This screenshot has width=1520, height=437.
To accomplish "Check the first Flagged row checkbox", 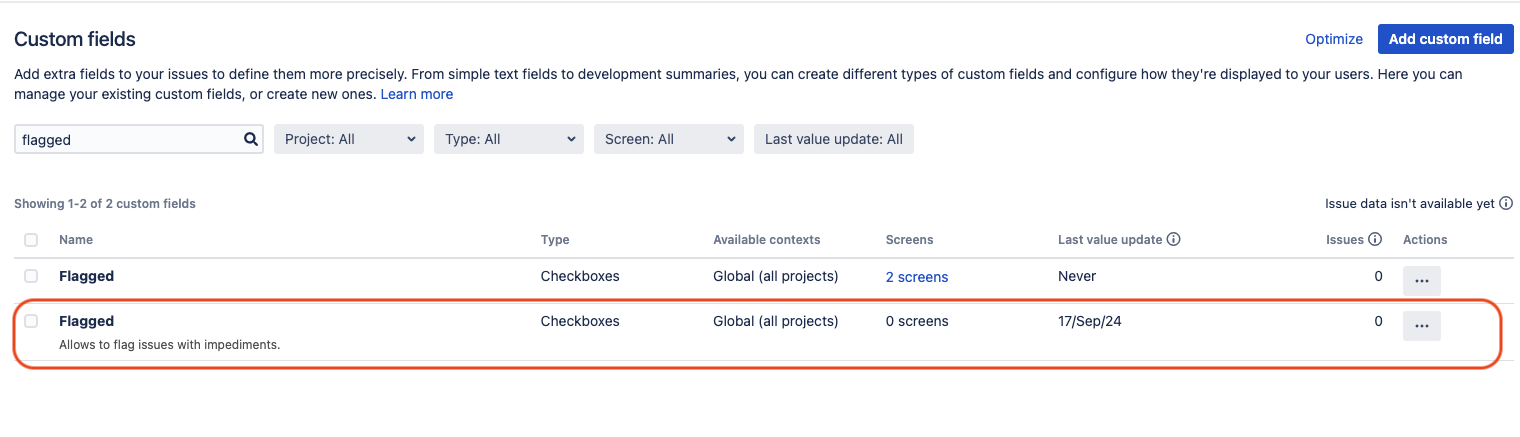I will coord(31,276).
